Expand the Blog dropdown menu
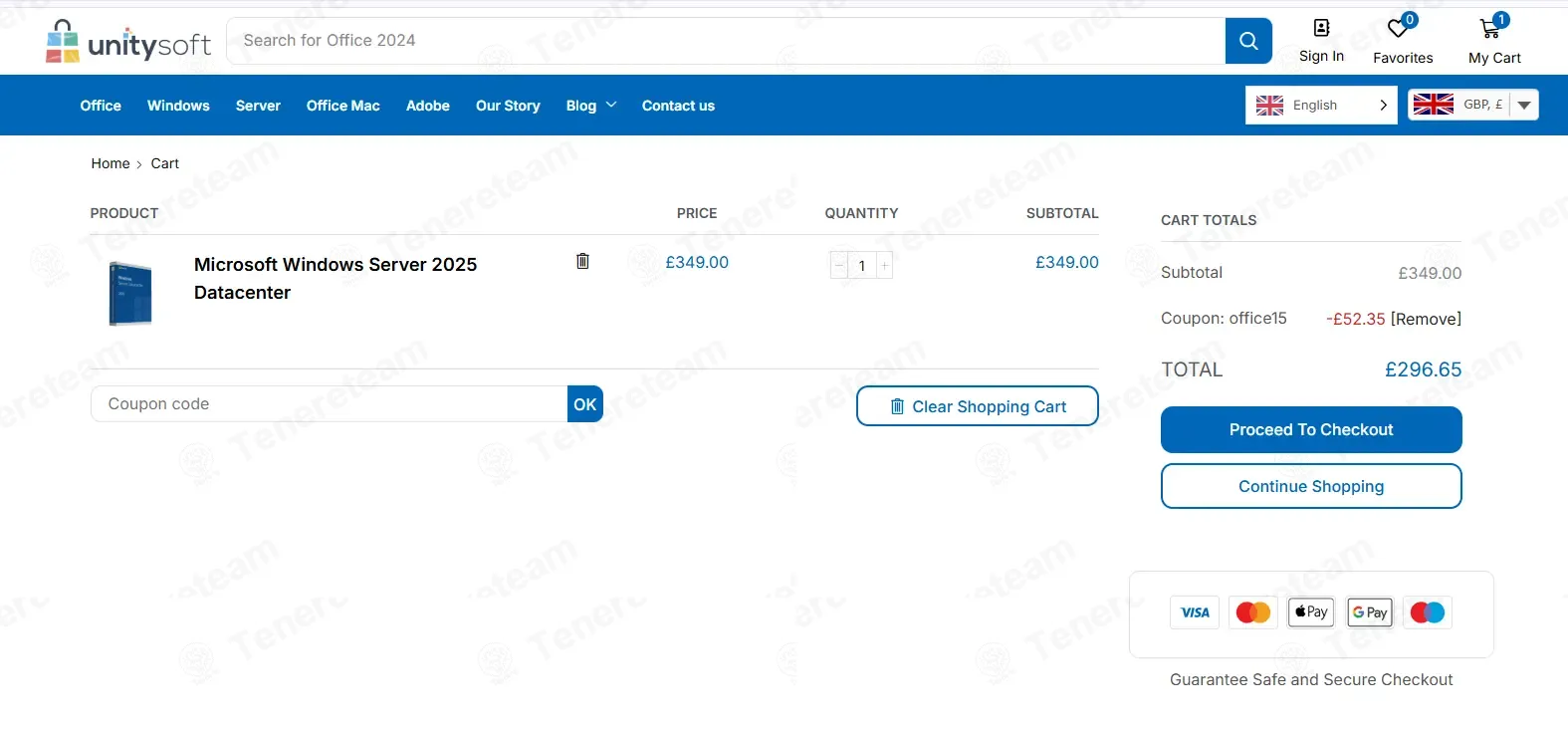Image resolution: width=1568 pixels, height=729 pixels. 591,106
